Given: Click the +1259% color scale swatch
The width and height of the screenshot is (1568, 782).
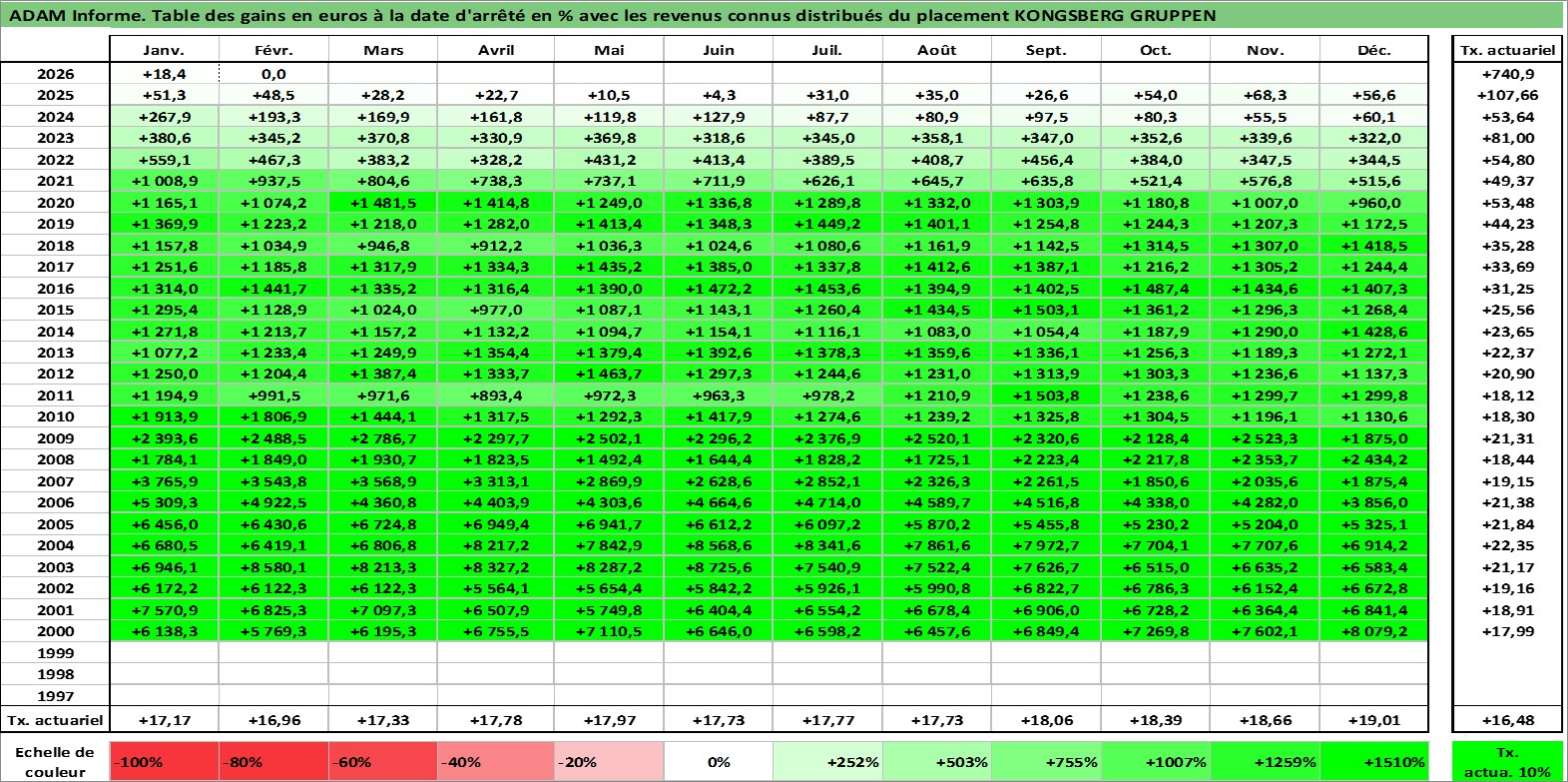Looking at the screenshot, I should [1265, 762].
